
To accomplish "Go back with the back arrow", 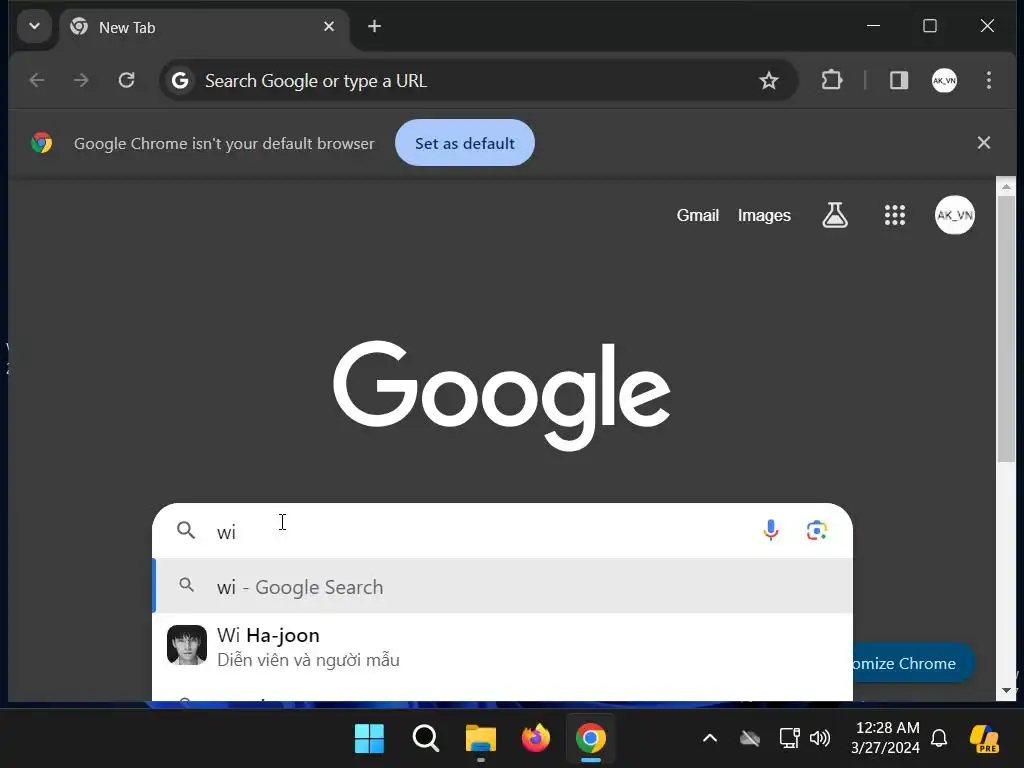I will 37,80.
